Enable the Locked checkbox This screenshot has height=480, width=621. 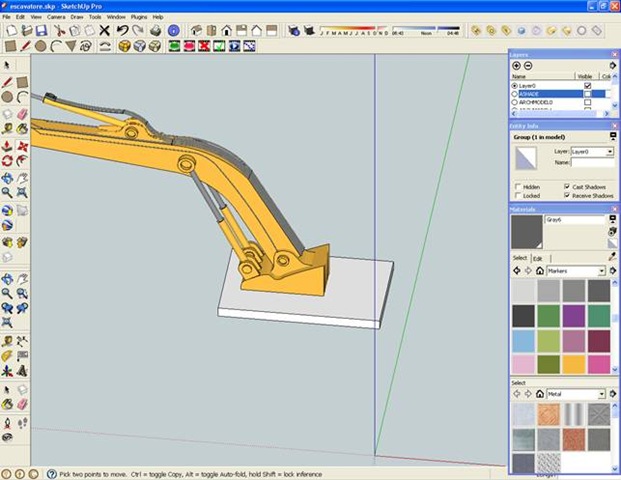[x=518, y=196]
